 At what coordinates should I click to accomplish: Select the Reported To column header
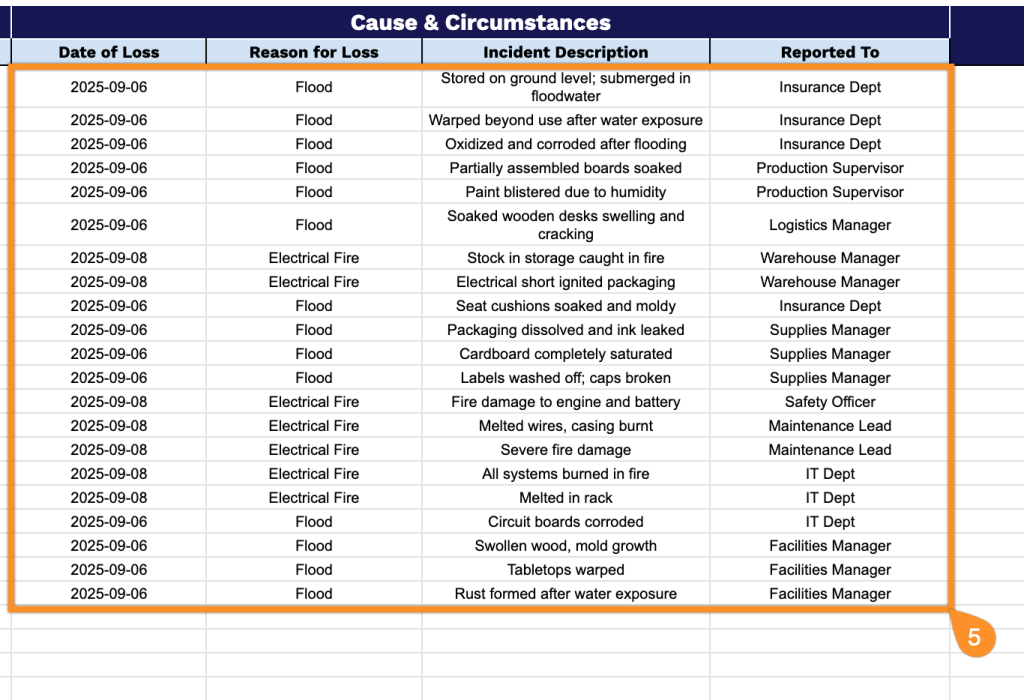click(x=829, y=52)
